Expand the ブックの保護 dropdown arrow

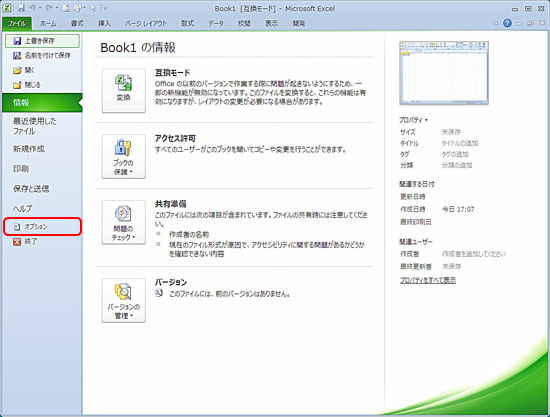[131, 172]
